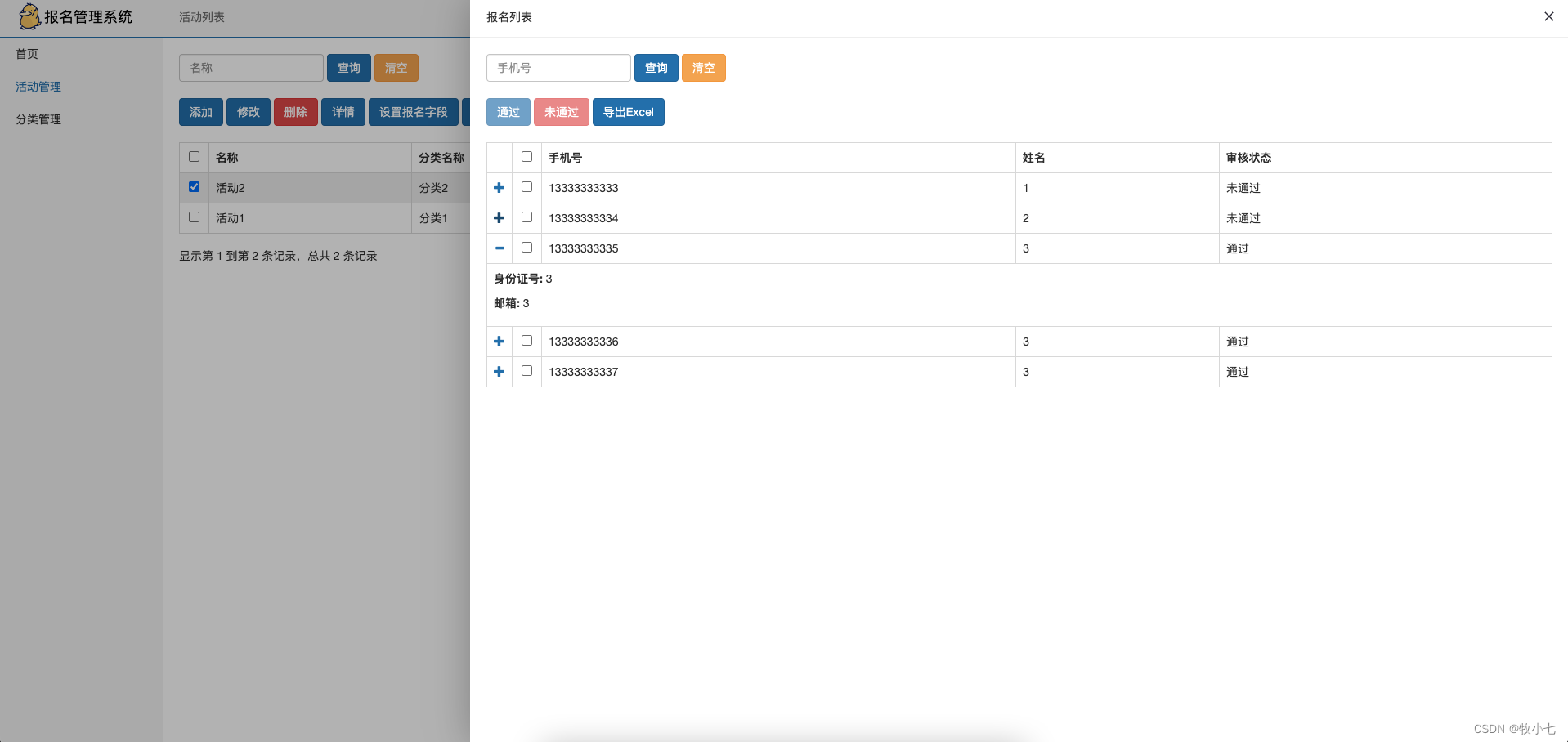1568x742 pixels.
Task: Click the duck logo icon
Action: [29, 16]
